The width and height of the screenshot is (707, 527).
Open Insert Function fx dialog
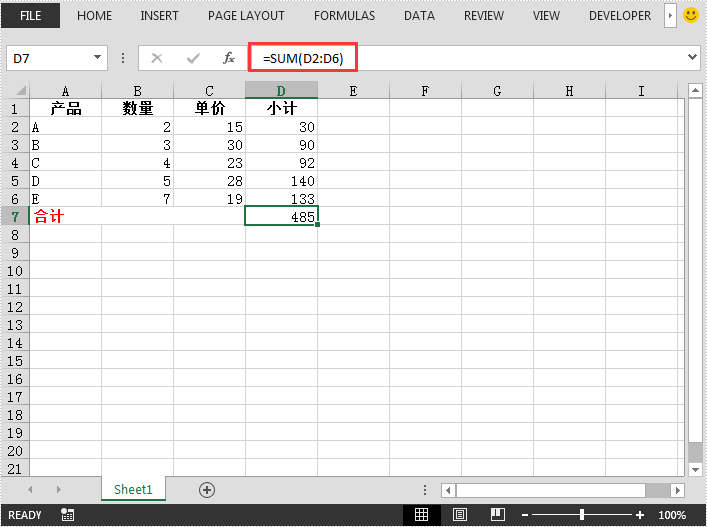[x=229, y=58]
